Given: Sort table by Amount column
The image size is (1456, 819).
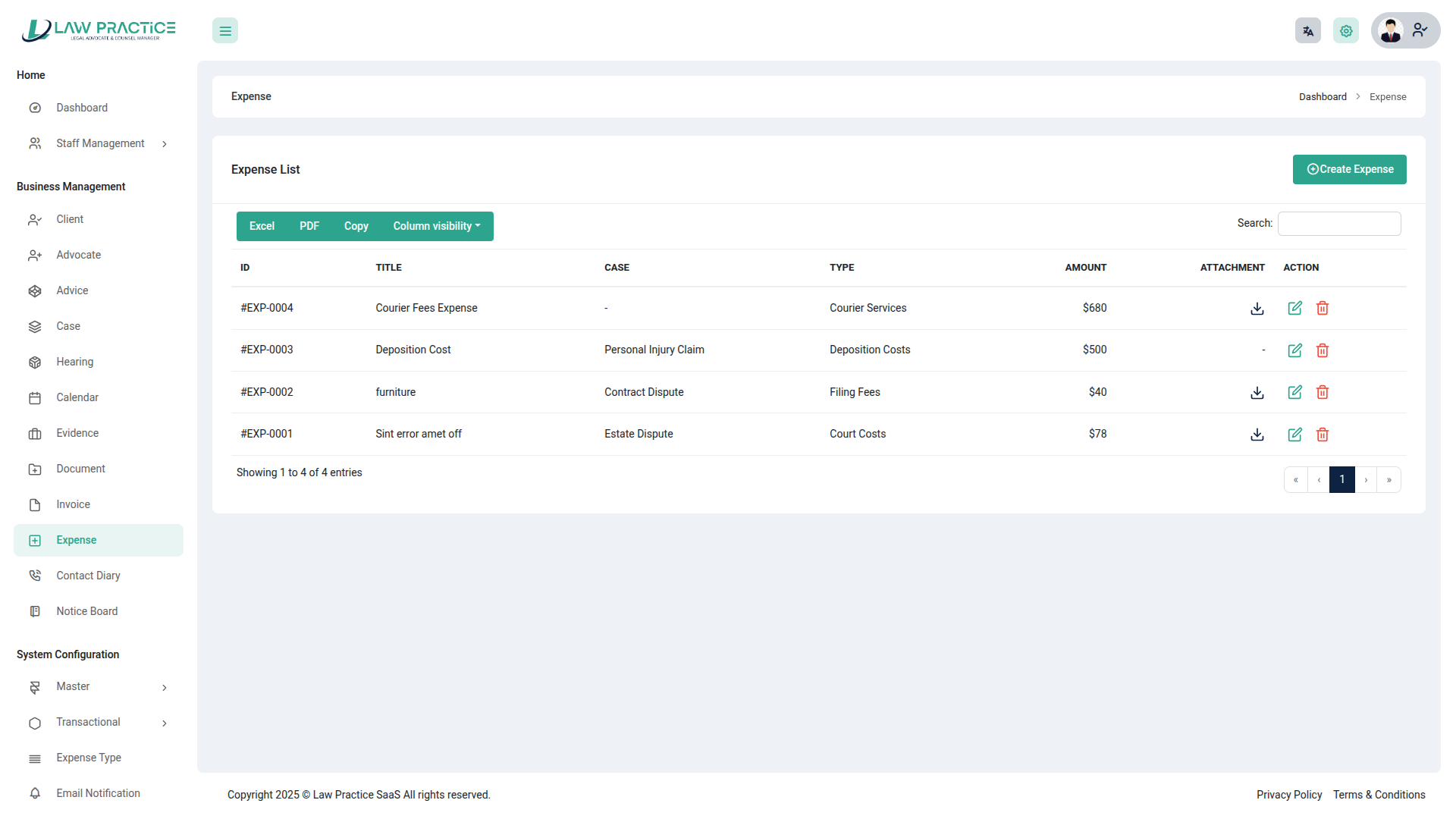Looking at the screenshot, I should tap(1085, 268).
